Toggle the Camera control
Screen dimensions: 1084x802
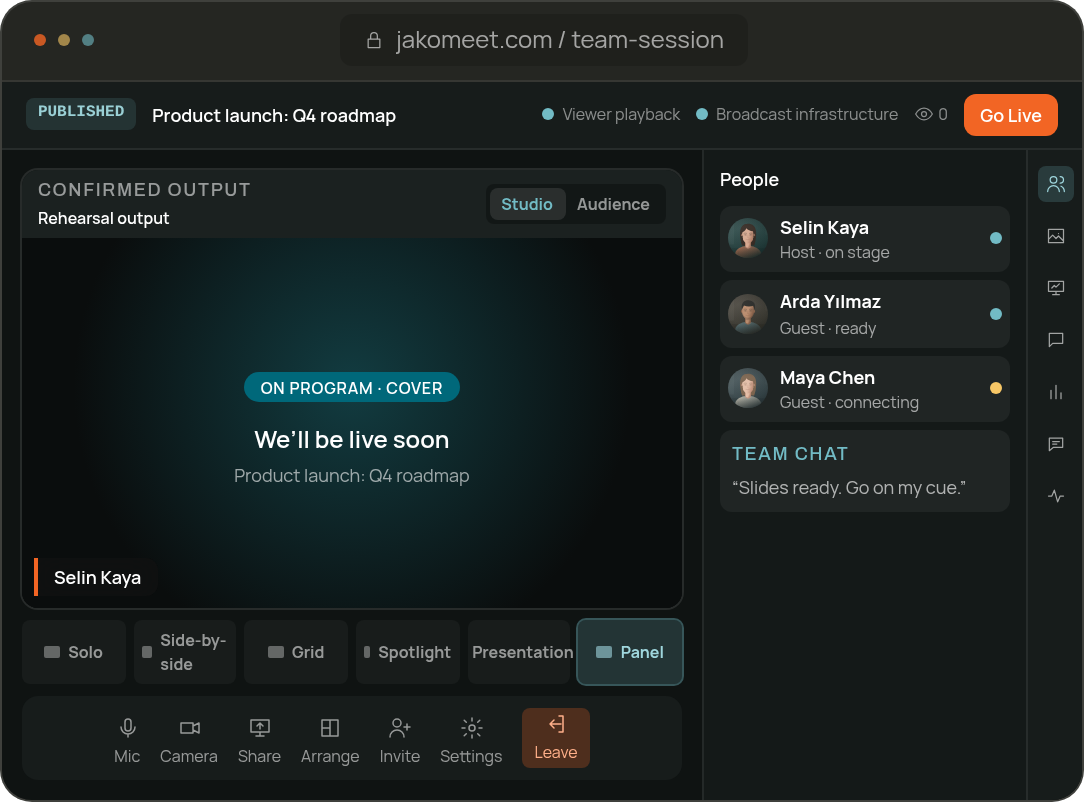click(189, 740)
